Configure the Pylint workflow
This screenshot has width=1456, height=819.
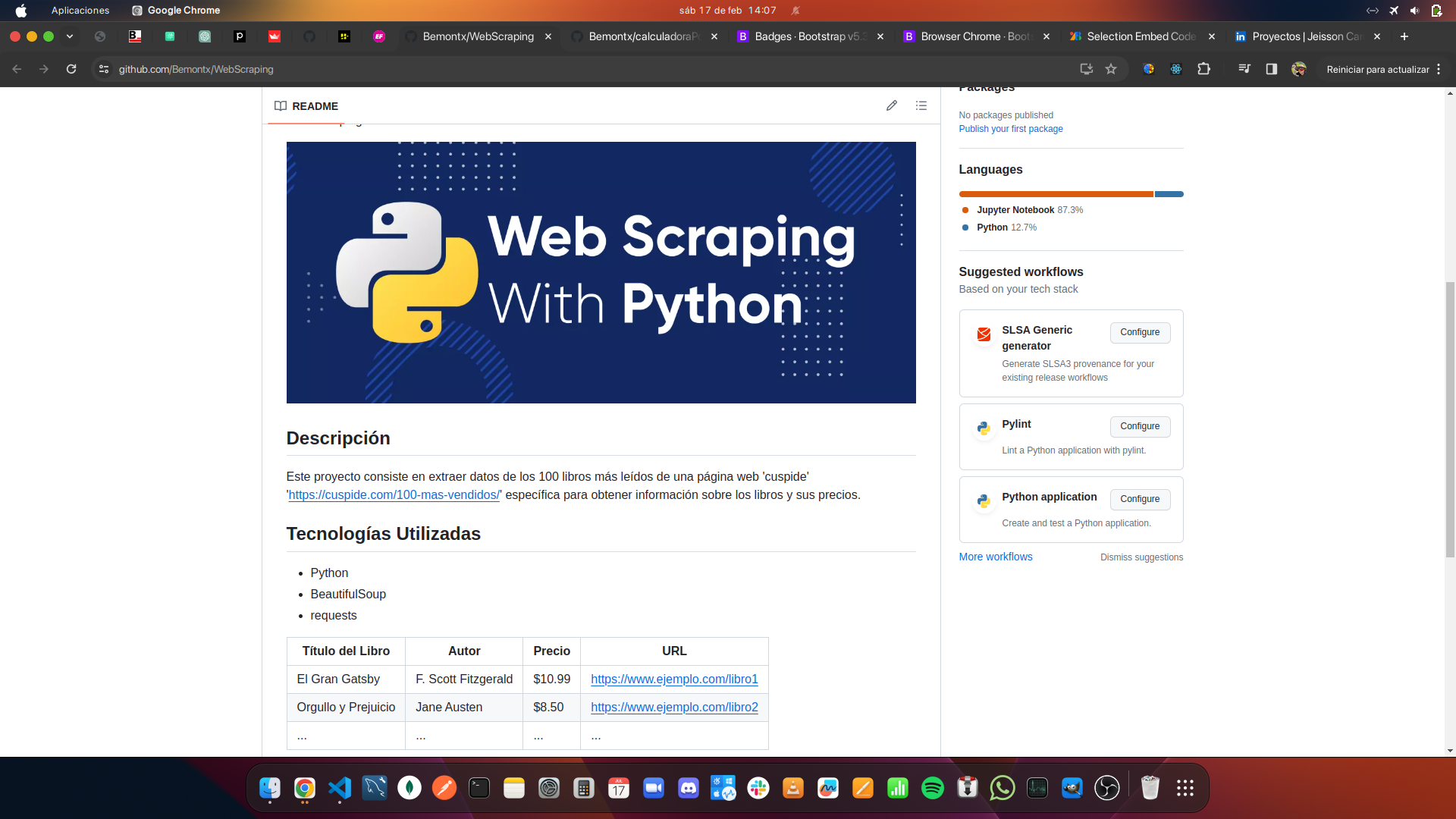(1140, 426)
